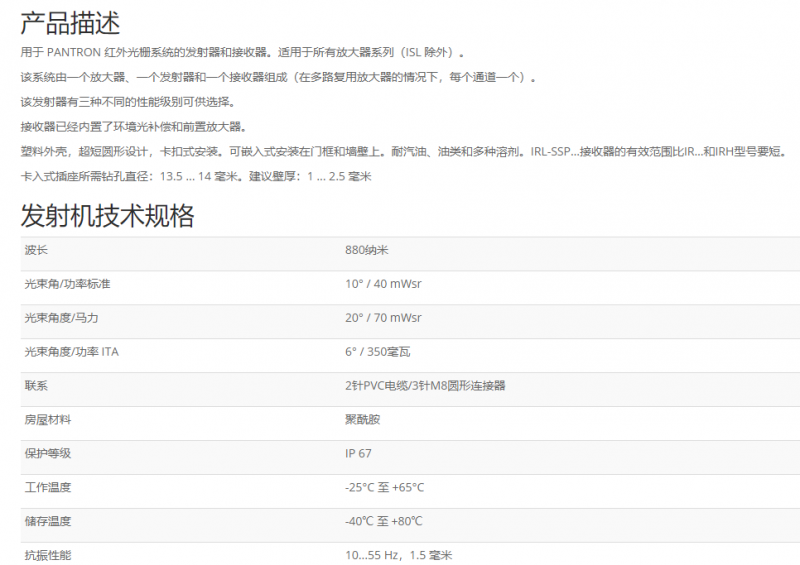
Task: Click the IP 67 protection value
Action: (358, 453)
